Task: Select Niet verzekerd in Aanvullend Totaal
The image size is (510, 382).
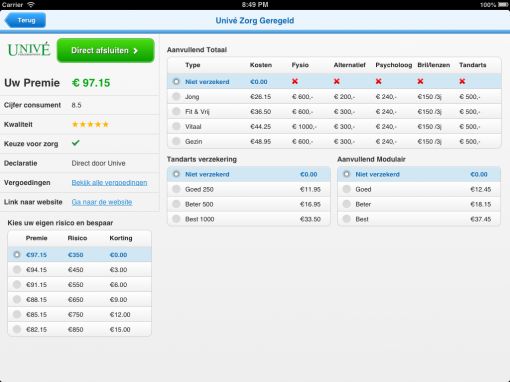Action: [x=334, y=81]
